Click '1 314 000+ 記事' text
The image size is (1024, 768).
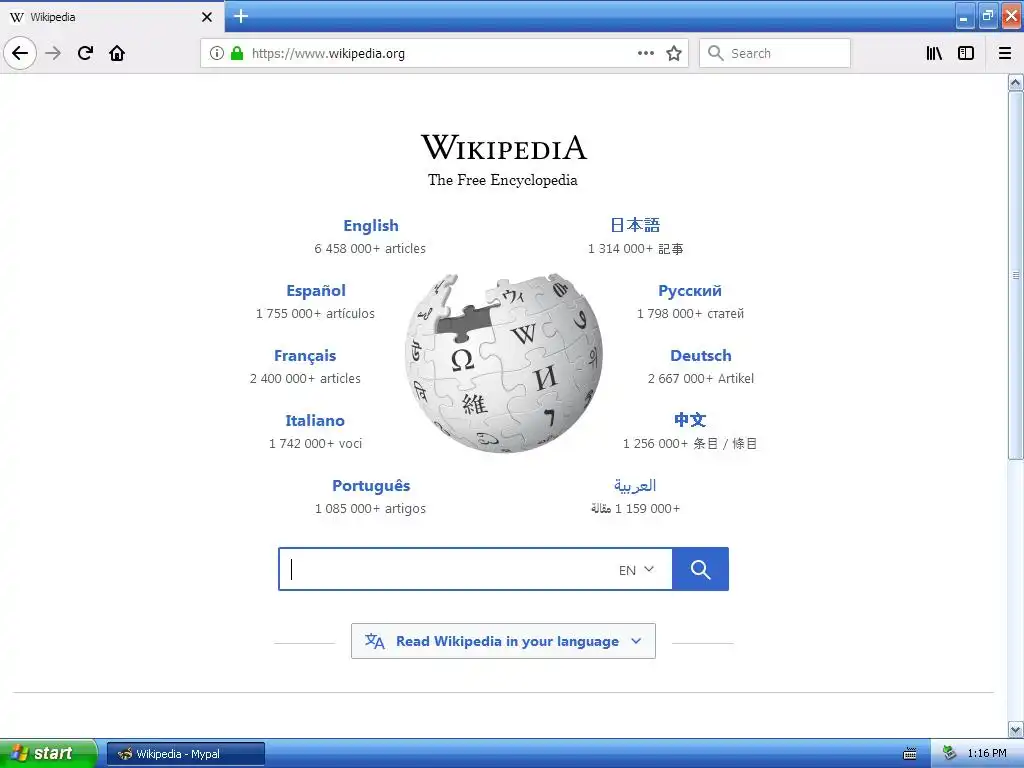coord(635,249)
